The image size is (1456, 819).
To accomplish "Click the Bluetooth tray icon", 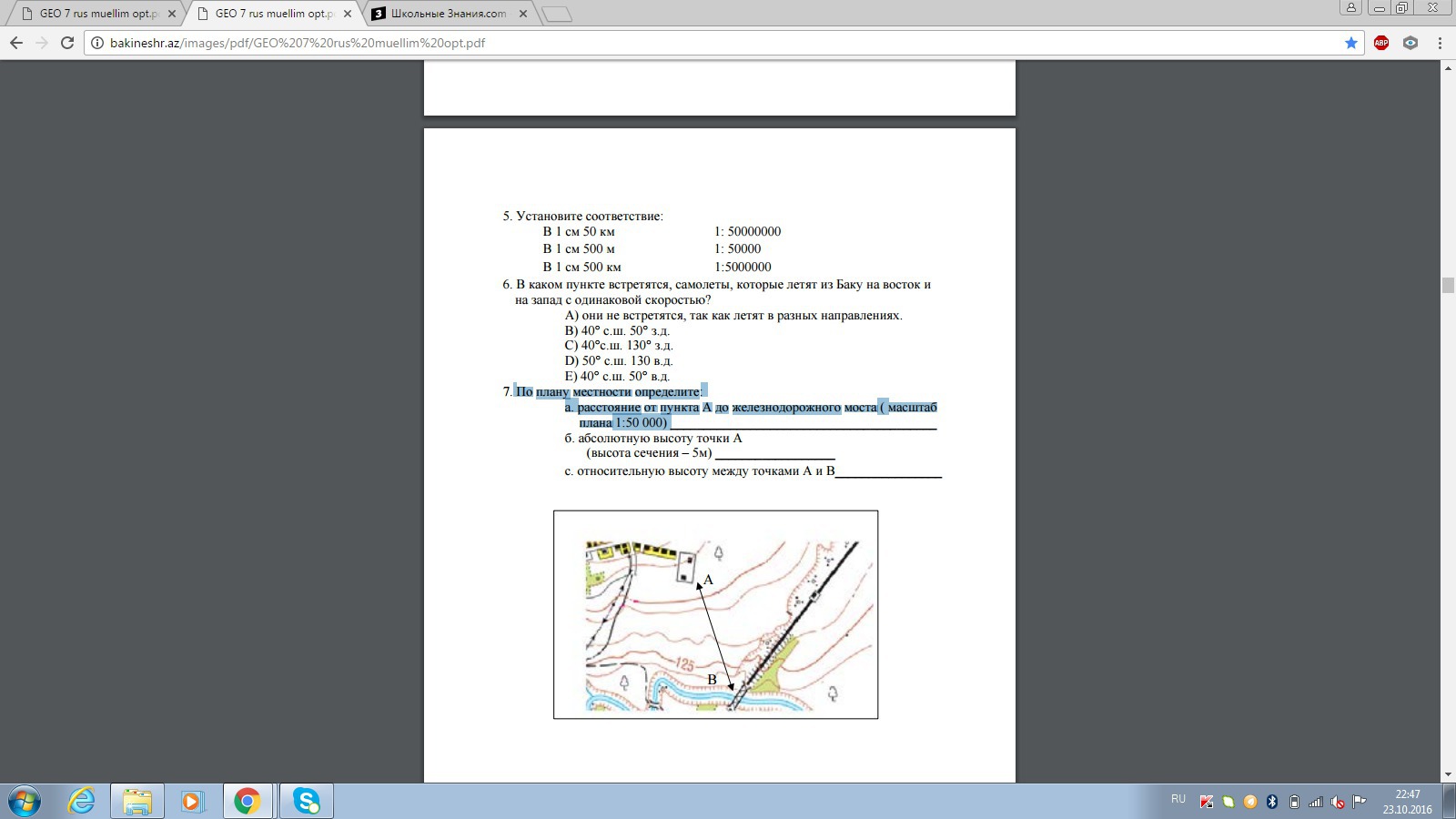I will 1272,802.
